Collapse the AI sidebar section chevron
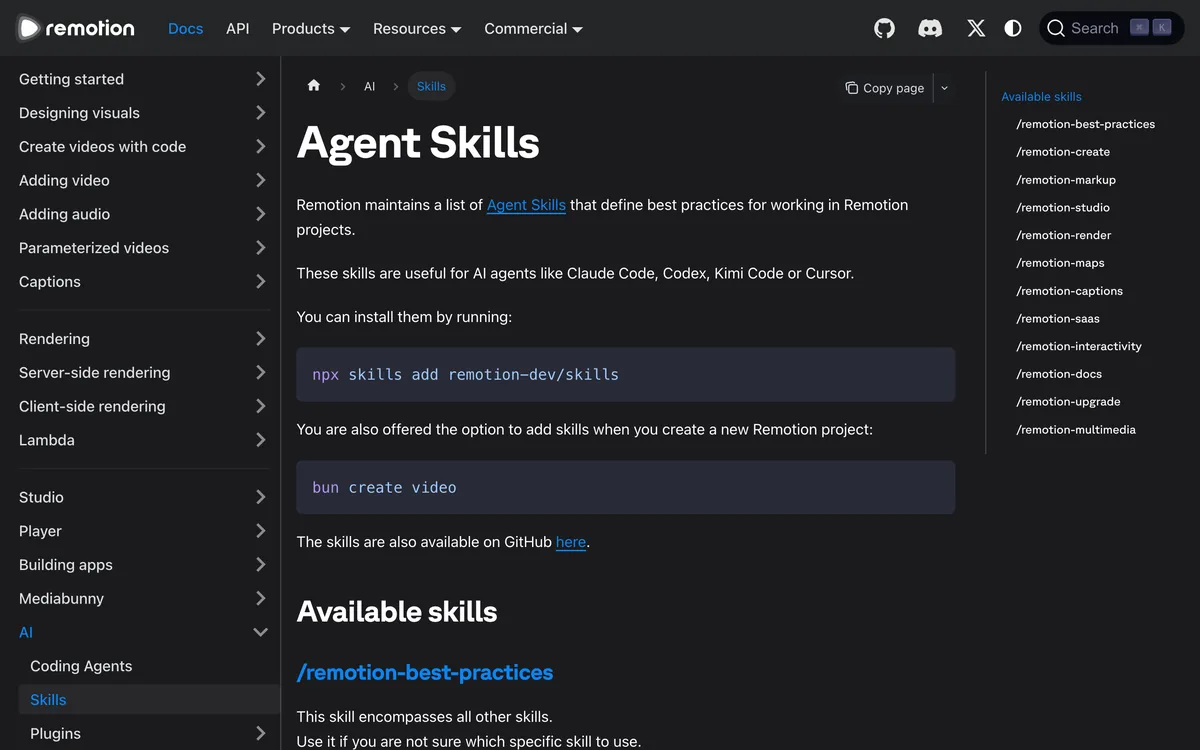1200x750 pixels. coord(260,632)
